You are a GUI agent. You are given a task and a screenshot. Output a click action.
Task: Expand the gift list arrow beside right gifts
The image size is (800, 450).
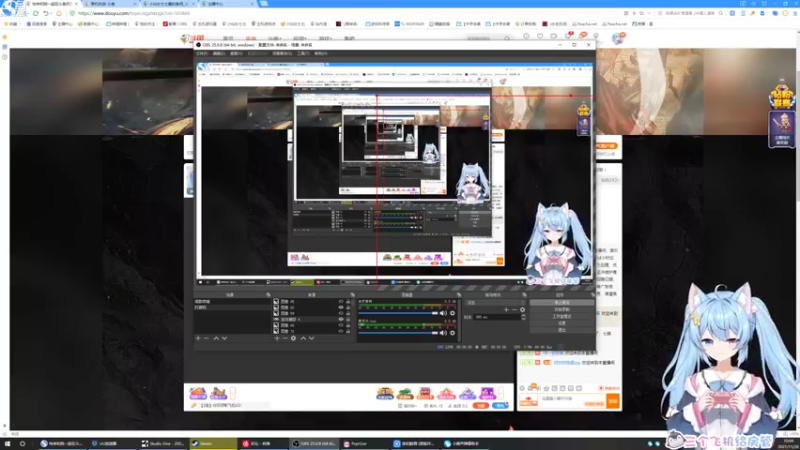501,393
